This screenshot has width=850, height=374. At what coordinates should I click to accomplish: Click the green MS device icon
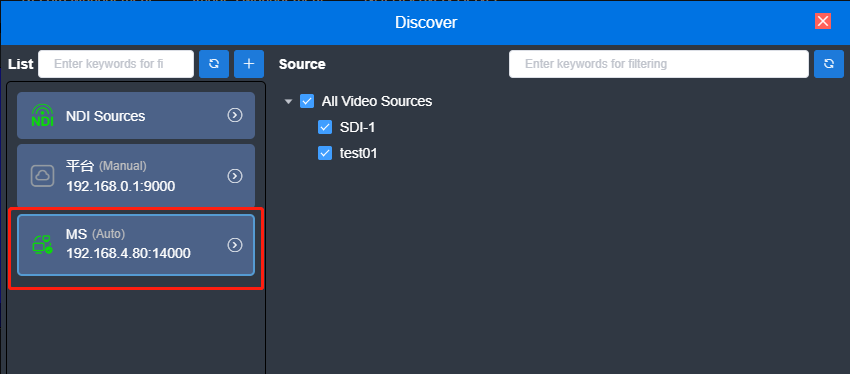coord(42,245)
